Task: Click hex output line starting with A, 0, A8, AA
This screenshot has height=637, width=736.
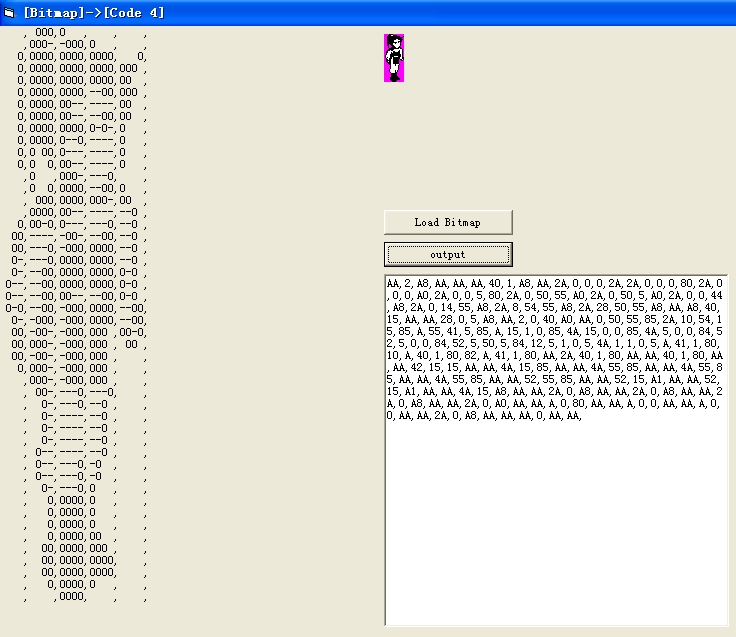Action: coord(554,403)
